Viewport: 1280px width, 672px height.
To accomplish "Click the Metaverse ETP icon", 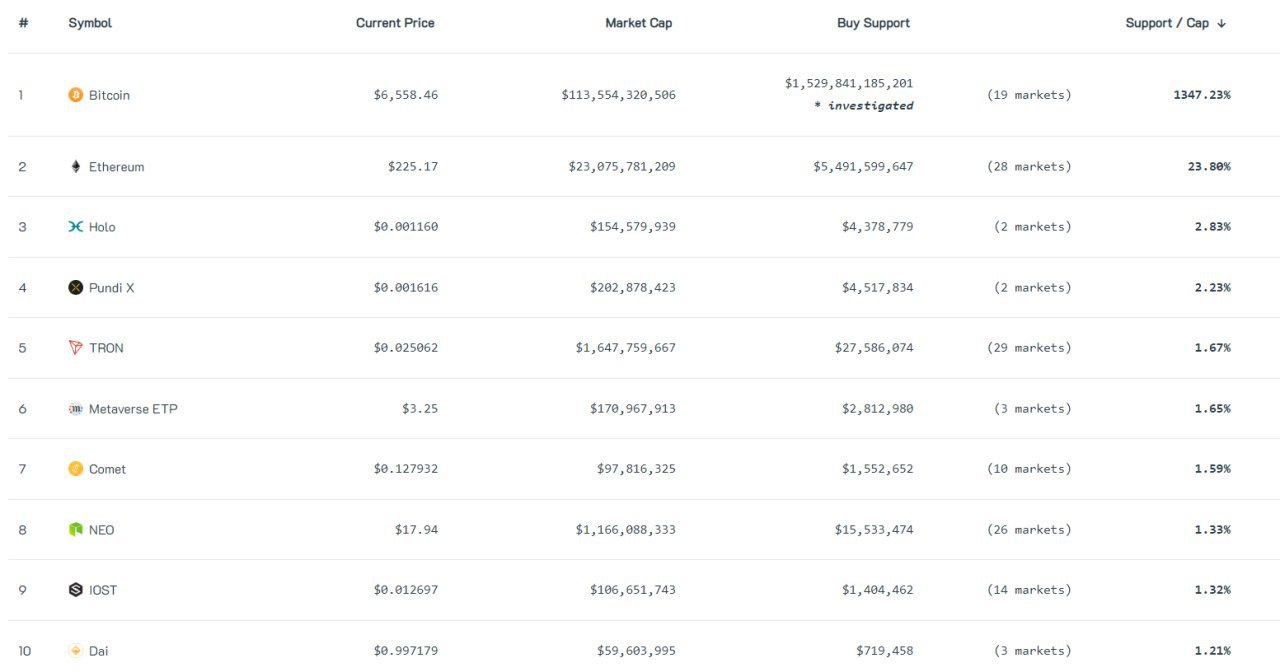I will (x=75, y=409).
